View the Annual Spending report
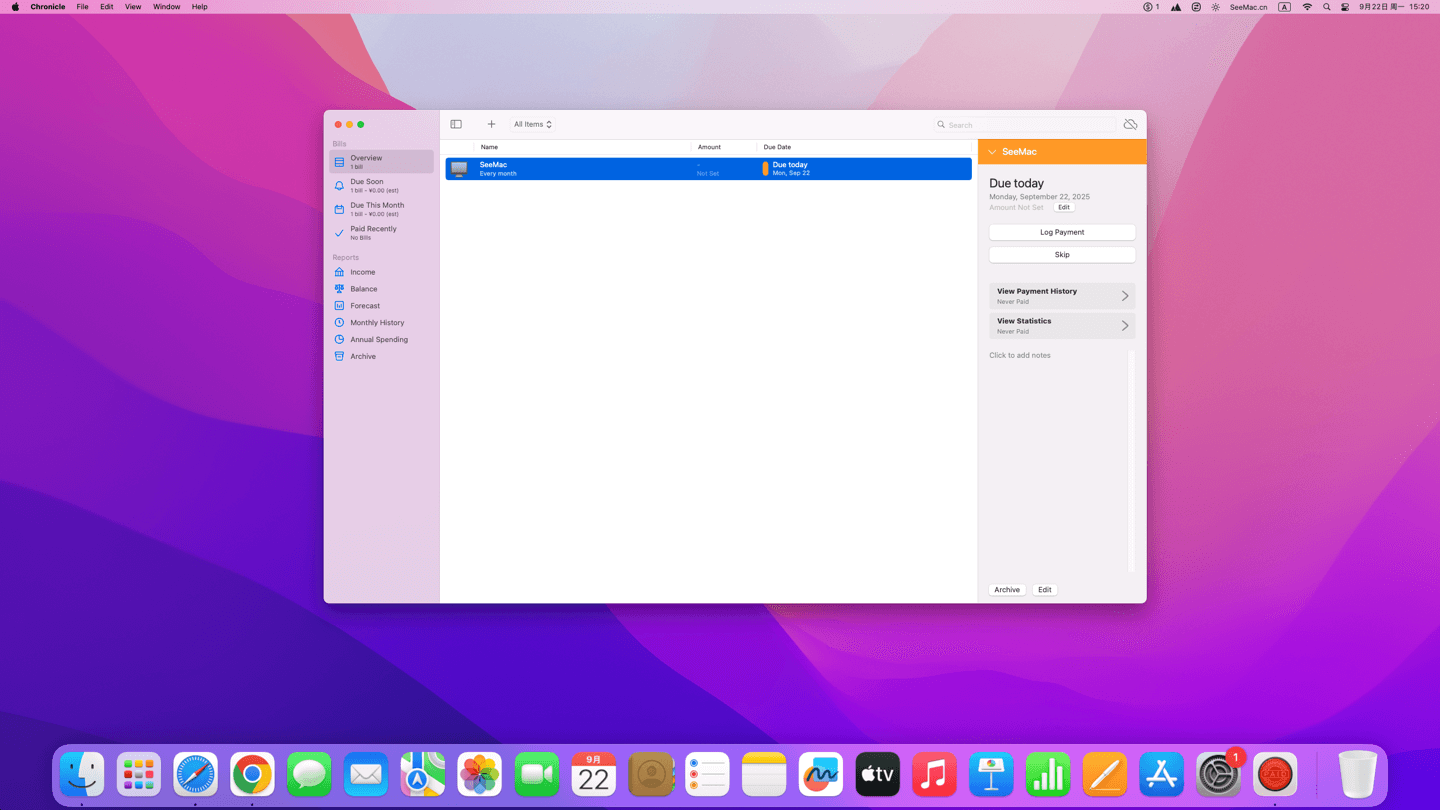Screen dimensions: 1440x810 pyautogui.click(x=379, y=340)
